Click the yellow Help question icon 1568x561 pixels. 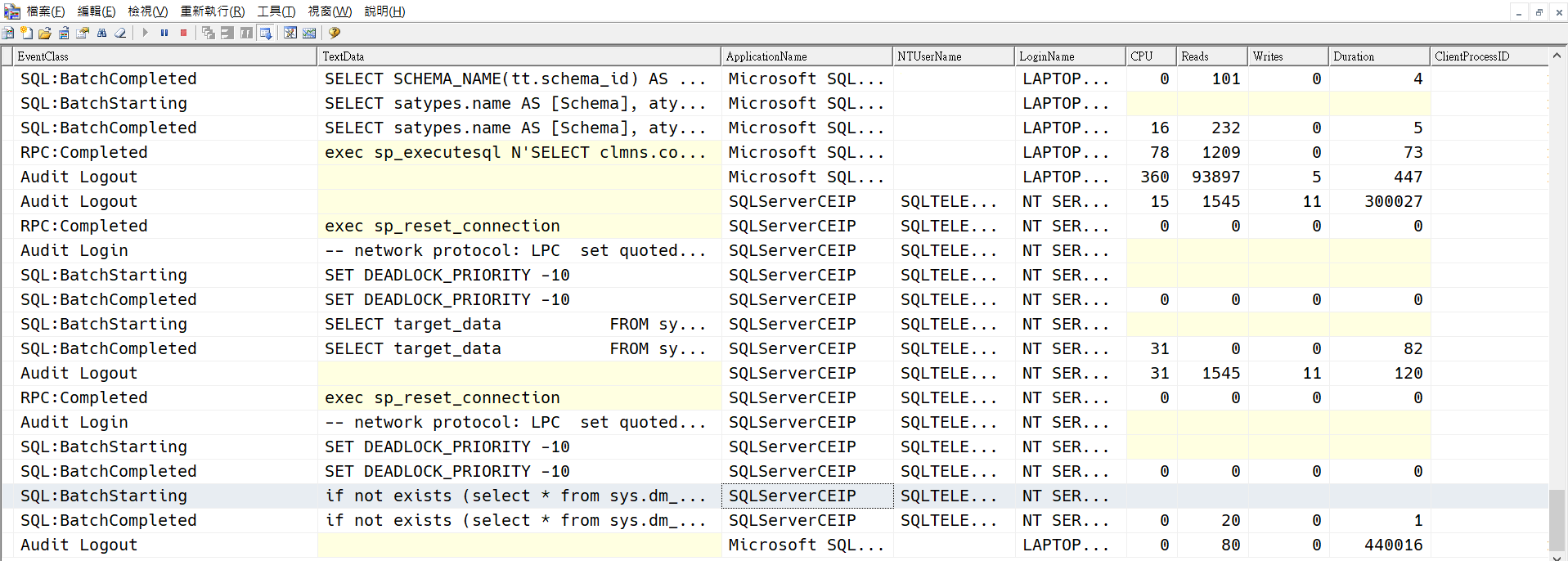pyautogui.click(x=335, y=33)
